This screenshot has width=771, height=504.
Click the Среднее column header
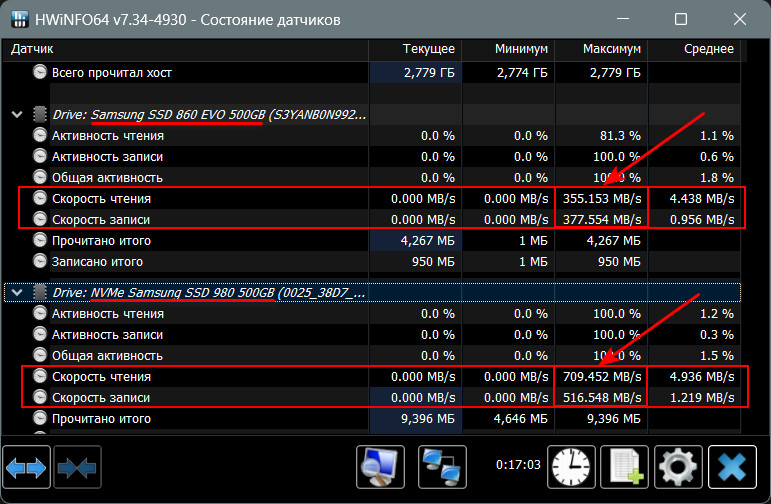pos(694,49)
